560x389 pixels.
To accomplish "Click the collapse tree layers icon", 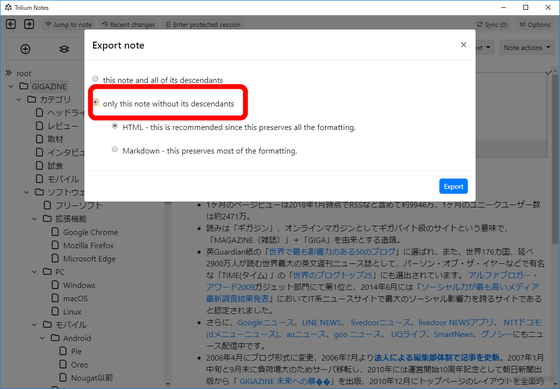I will pos(64,49).
